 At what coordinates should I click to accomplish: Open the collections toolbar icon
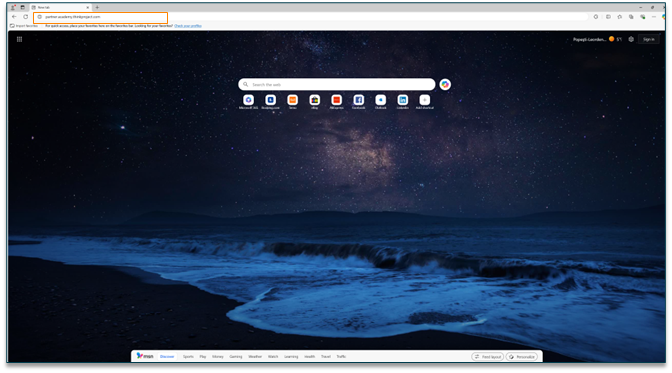631,17
